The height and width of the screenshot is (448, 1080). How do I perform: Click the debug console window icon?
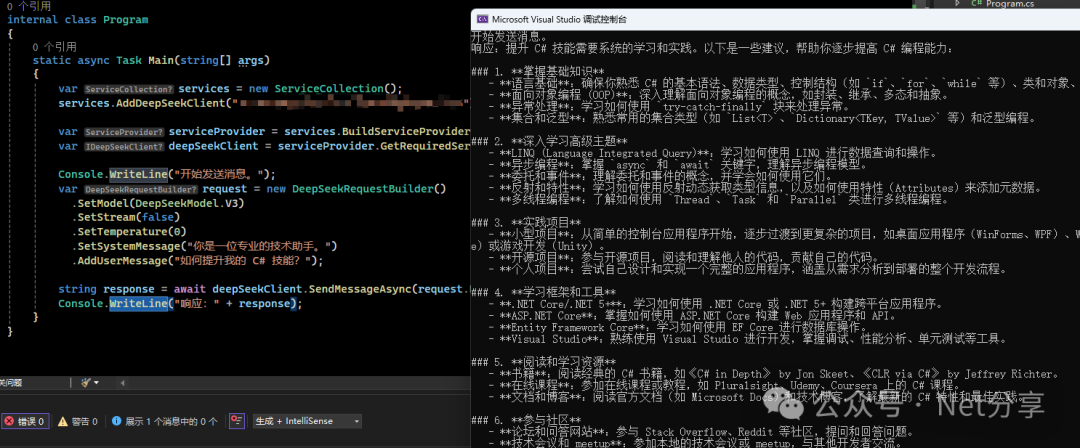(x=483, y=19)
